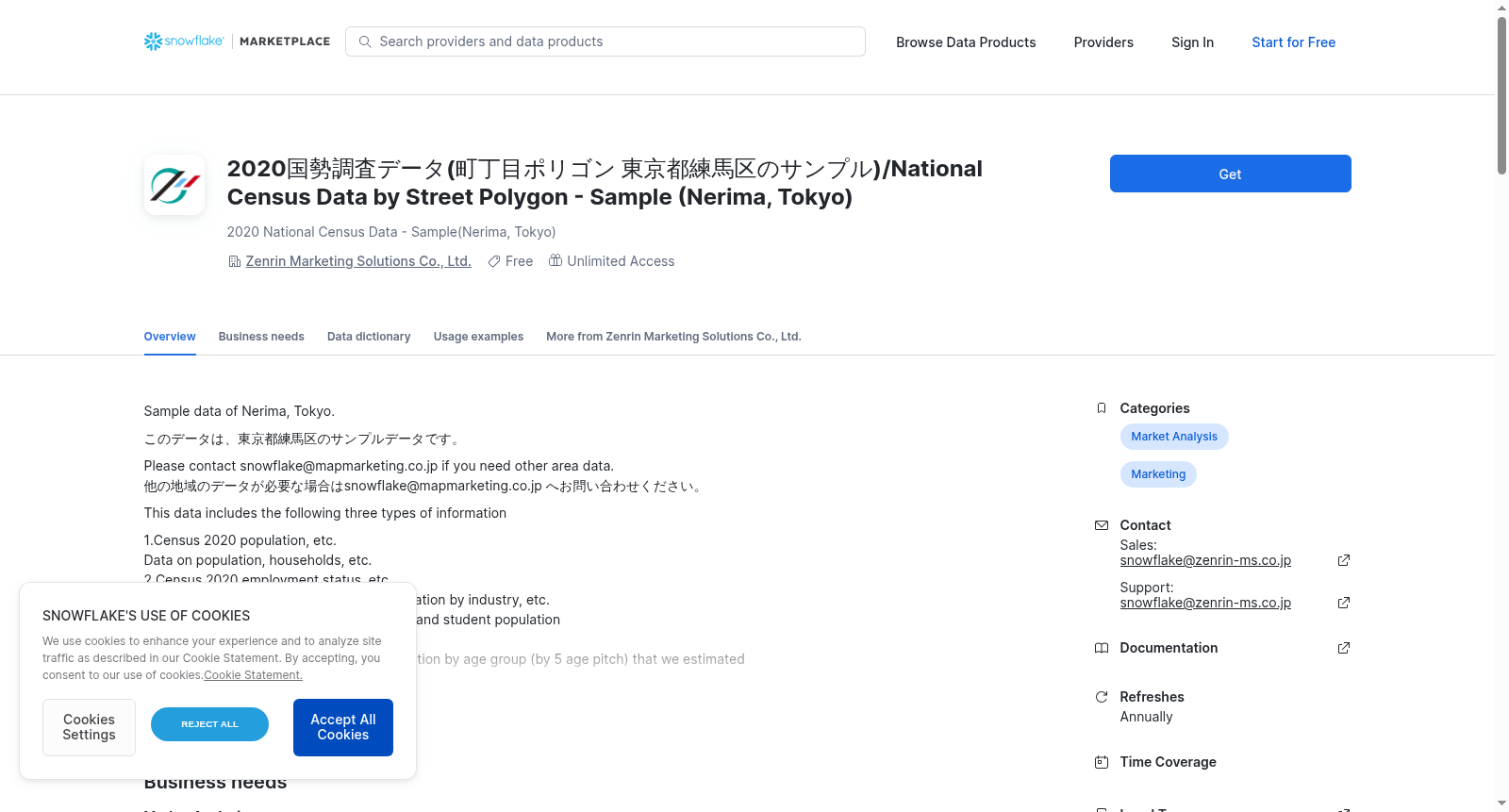The height and width of the screenshot is (812, 1509).
Task: Switch to the Business needs tab
Action: (261, 337)
